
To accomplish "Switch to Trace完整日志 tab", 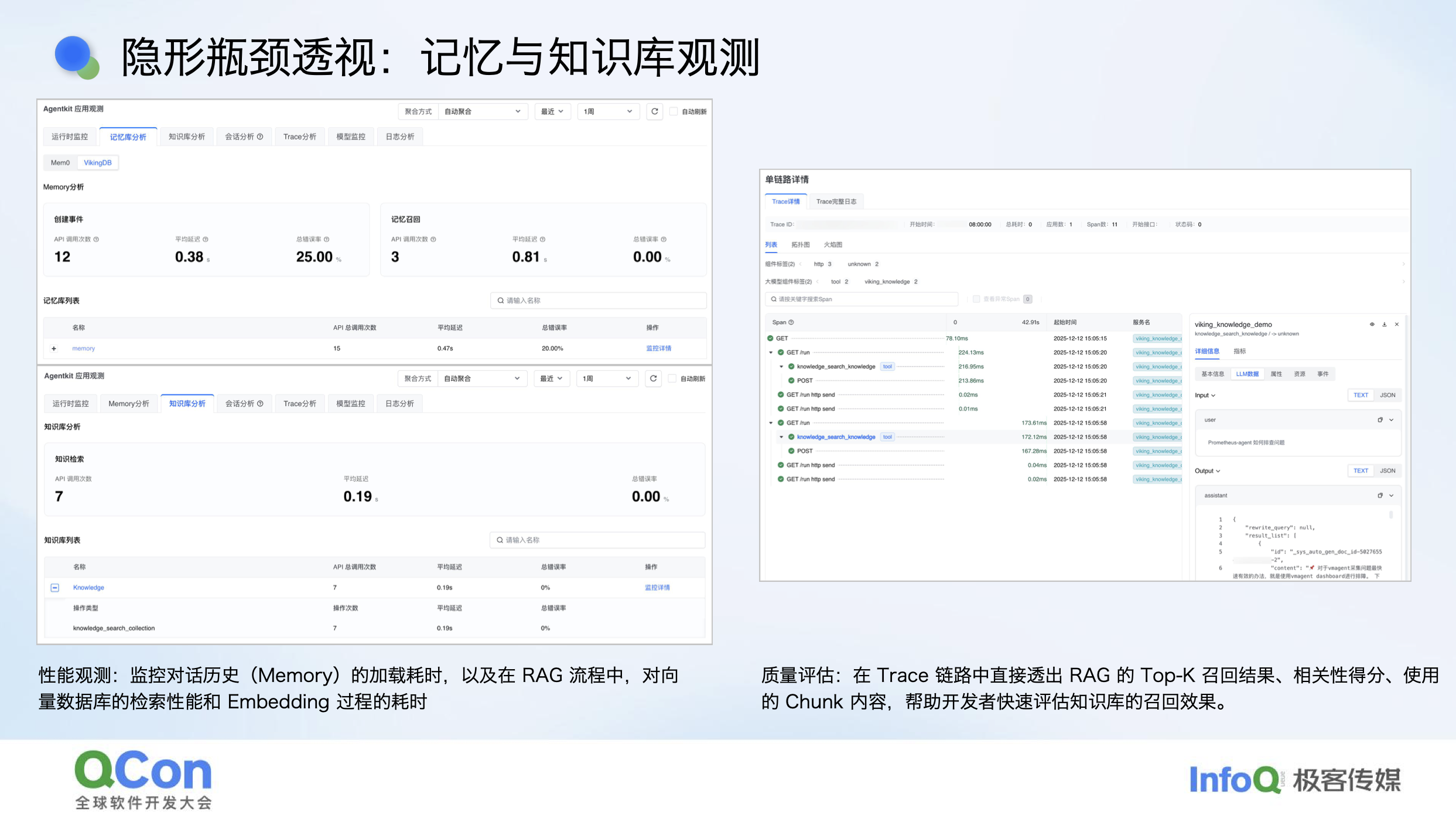I will click(x=836, y=202).
